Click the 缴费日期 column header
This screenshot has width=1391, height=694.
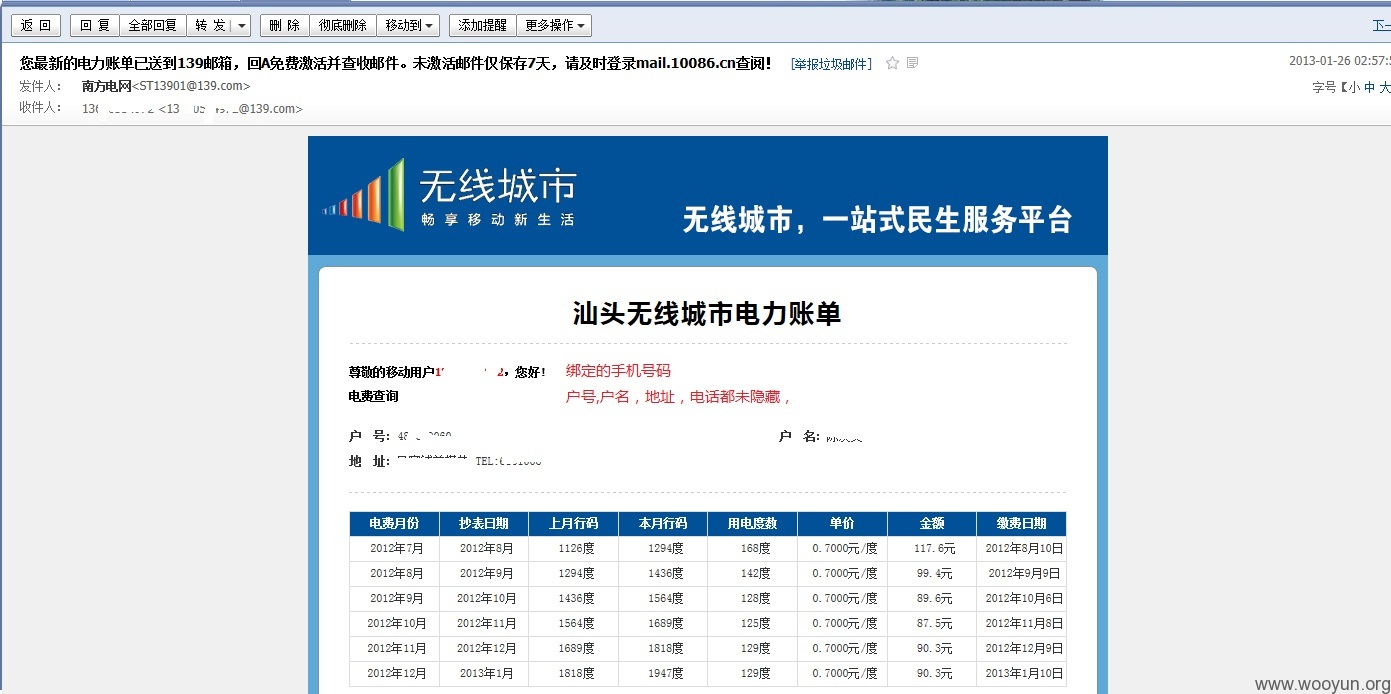pyautogui.click(x=1021, y=524)
